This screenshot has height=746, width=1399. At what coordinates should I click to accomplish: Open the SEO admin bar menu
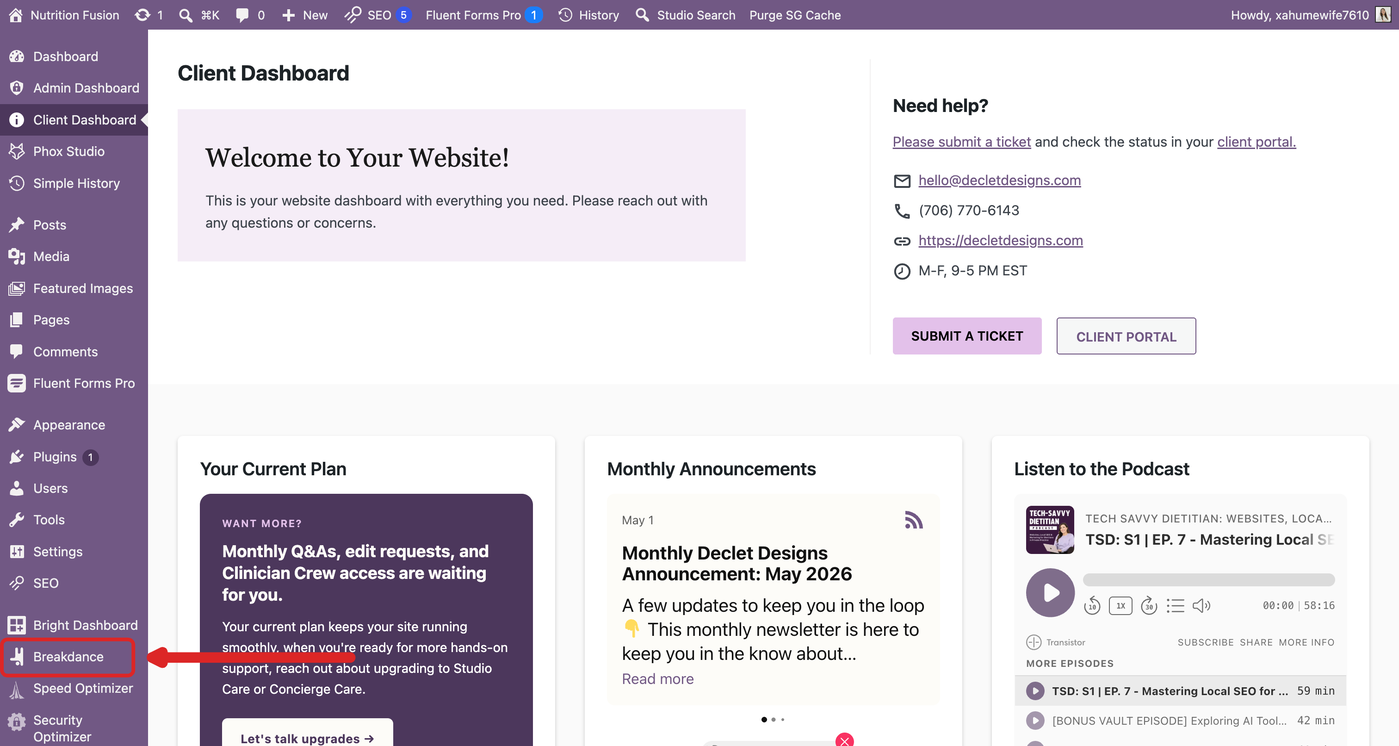377,15
